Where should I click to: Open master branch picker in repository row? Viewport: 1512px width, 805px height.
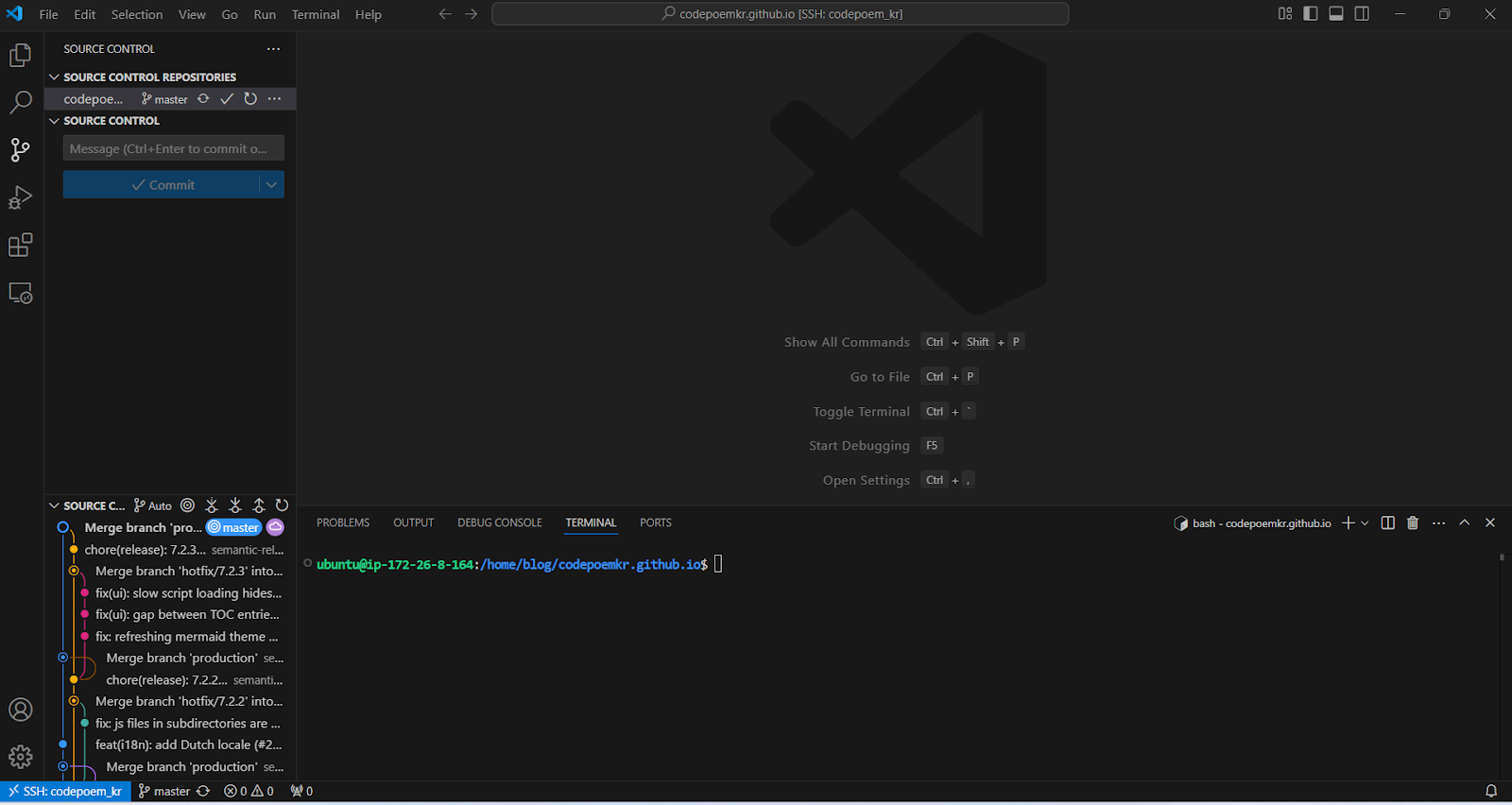pyautogui.click(x=164, y=99)
